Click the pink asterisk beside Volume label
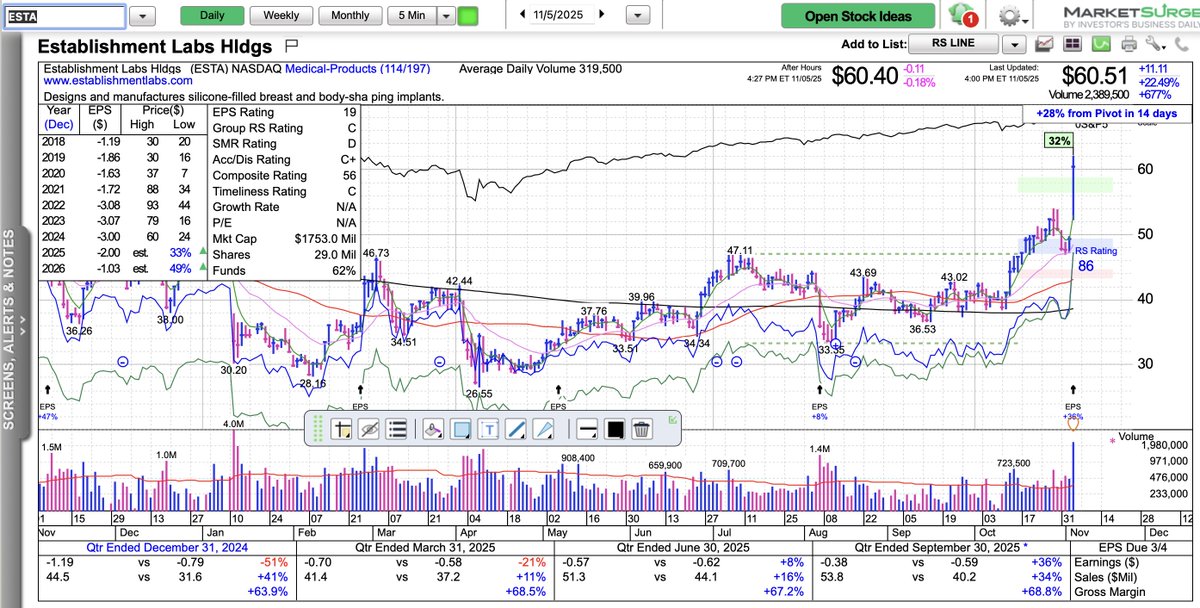Viewport: 1200px width, 608px height. [1112, 439]
